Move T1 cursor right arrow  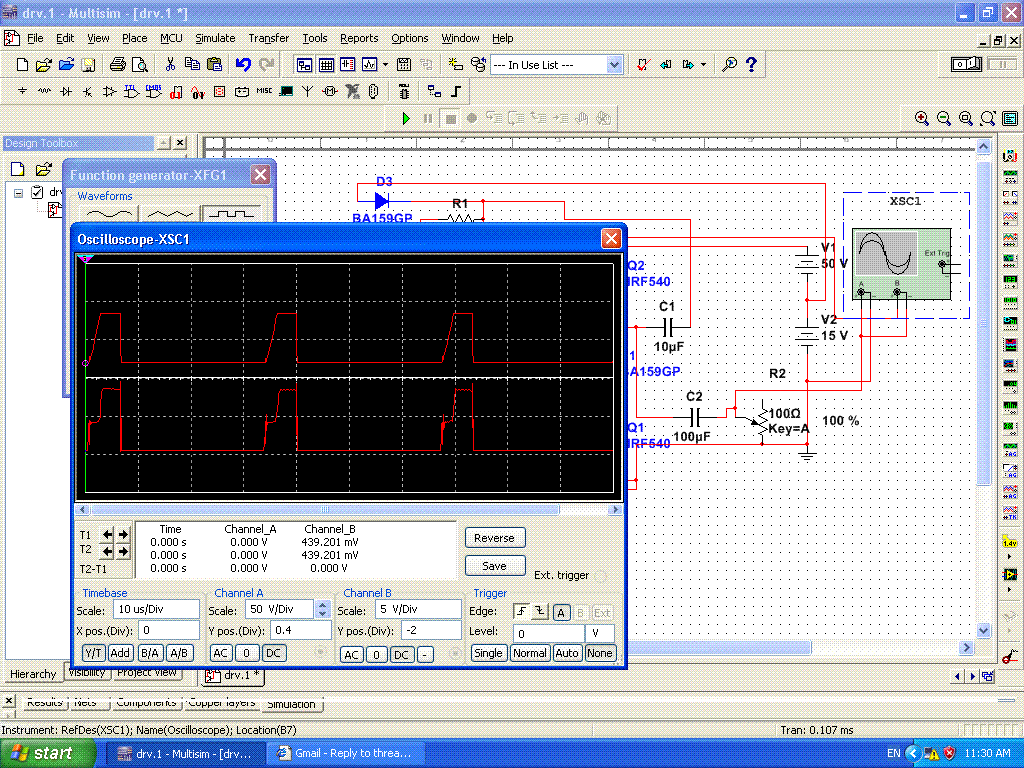(x=123, y=535)
